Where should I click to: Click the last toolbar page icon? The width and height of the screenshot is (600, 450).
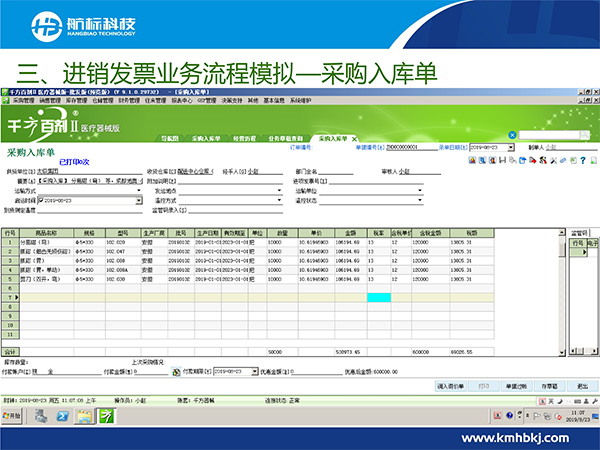[x=593, y=160]
